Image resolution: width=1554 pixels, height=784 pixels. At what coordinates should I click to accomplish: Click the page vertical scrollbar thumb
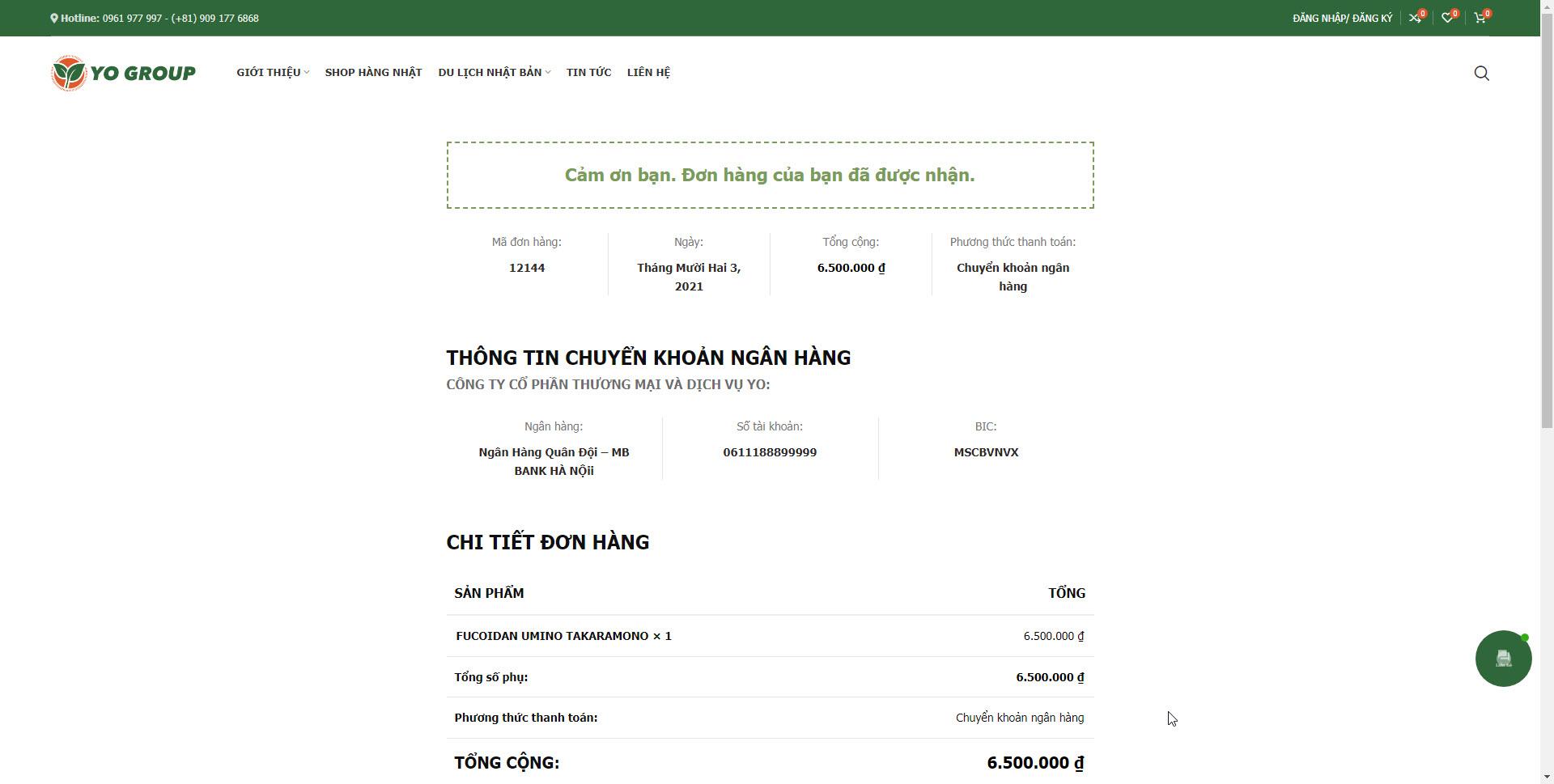[1547, 220]
